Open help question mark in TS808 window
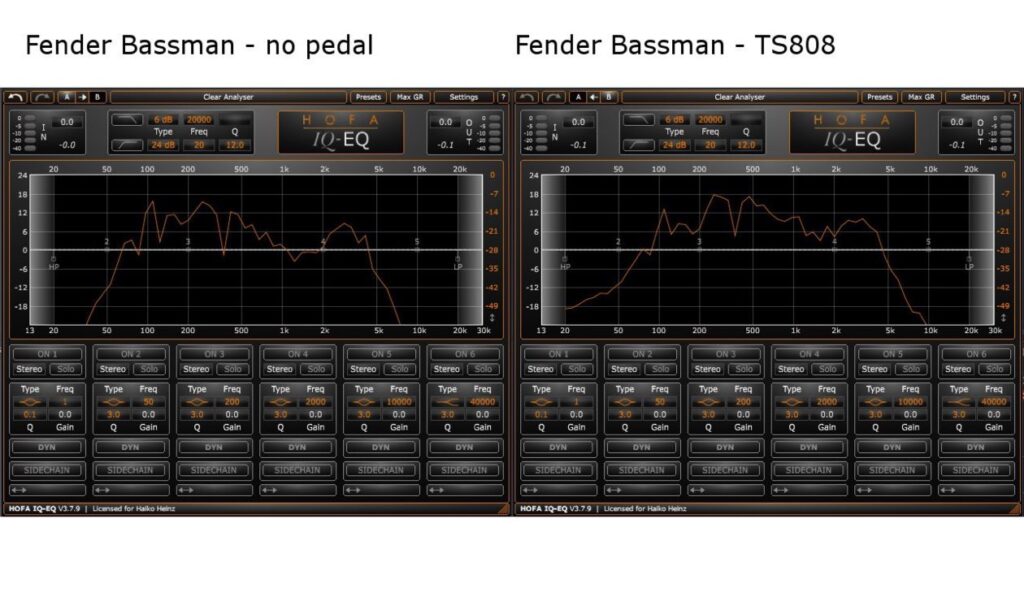 [x=1014, y=97]
